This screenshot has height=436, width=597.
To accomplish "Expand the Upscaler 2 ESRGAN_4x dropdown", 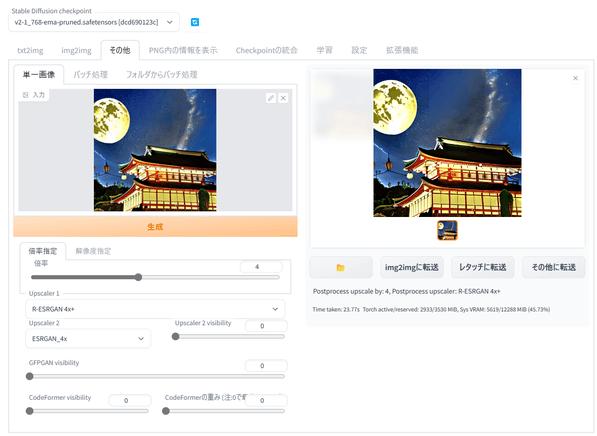I will coord(88,339).
